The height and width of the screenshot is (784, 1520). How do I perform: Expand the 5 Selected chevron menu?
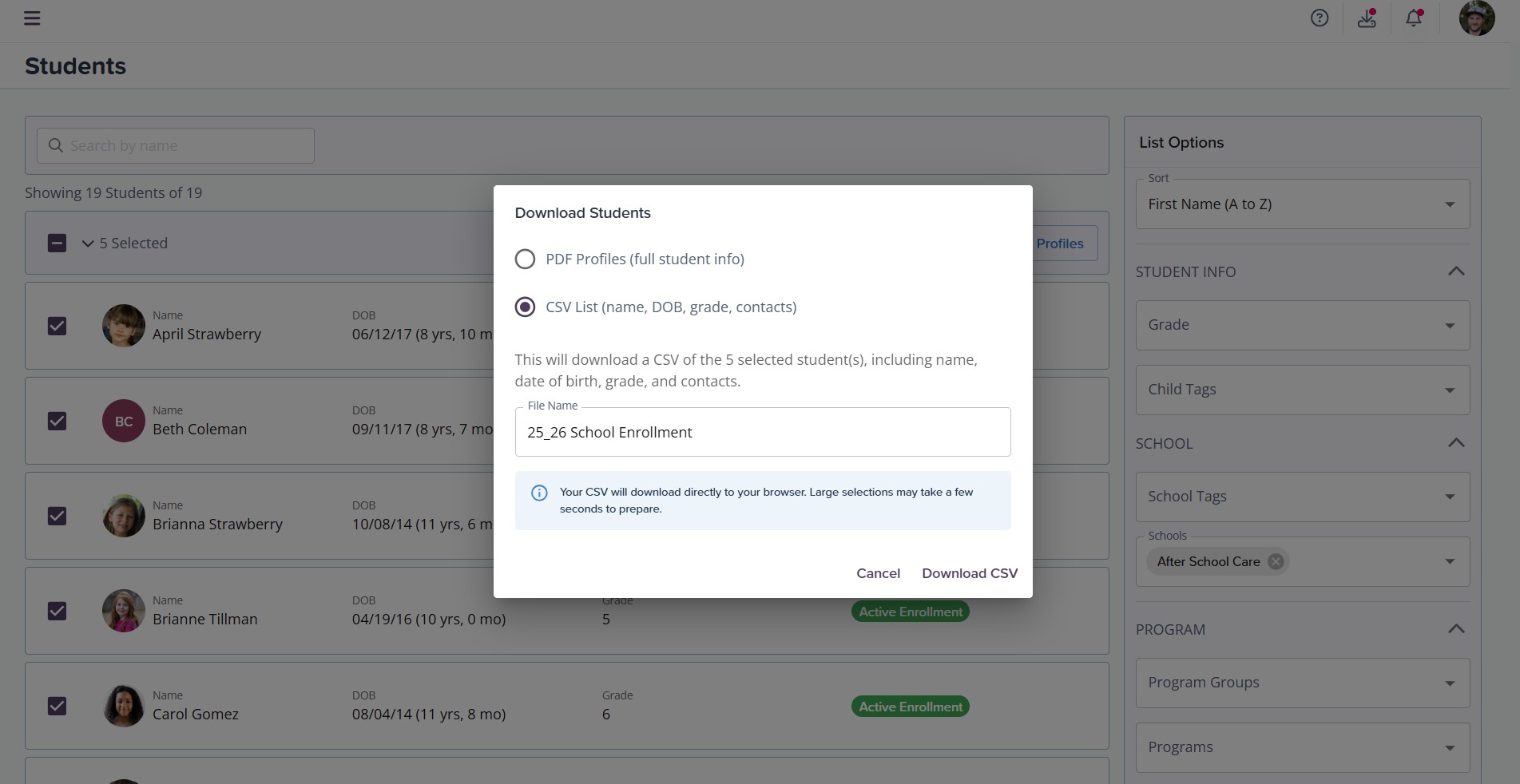pos(88,244)
